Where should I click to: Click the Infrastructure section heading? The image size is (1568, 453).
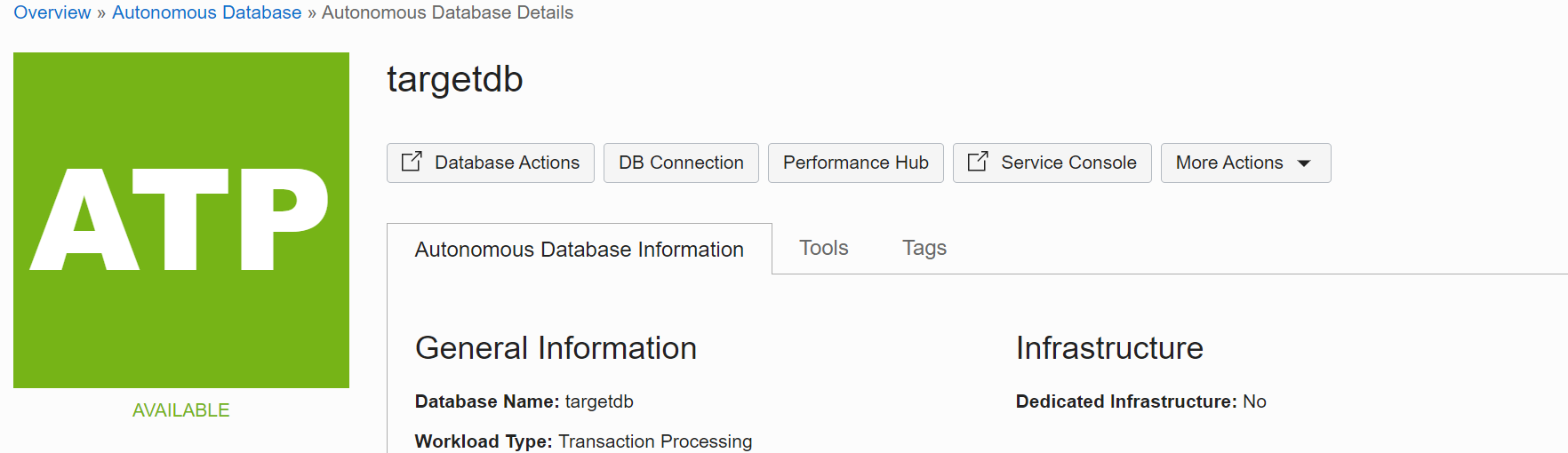[1109, 348]
